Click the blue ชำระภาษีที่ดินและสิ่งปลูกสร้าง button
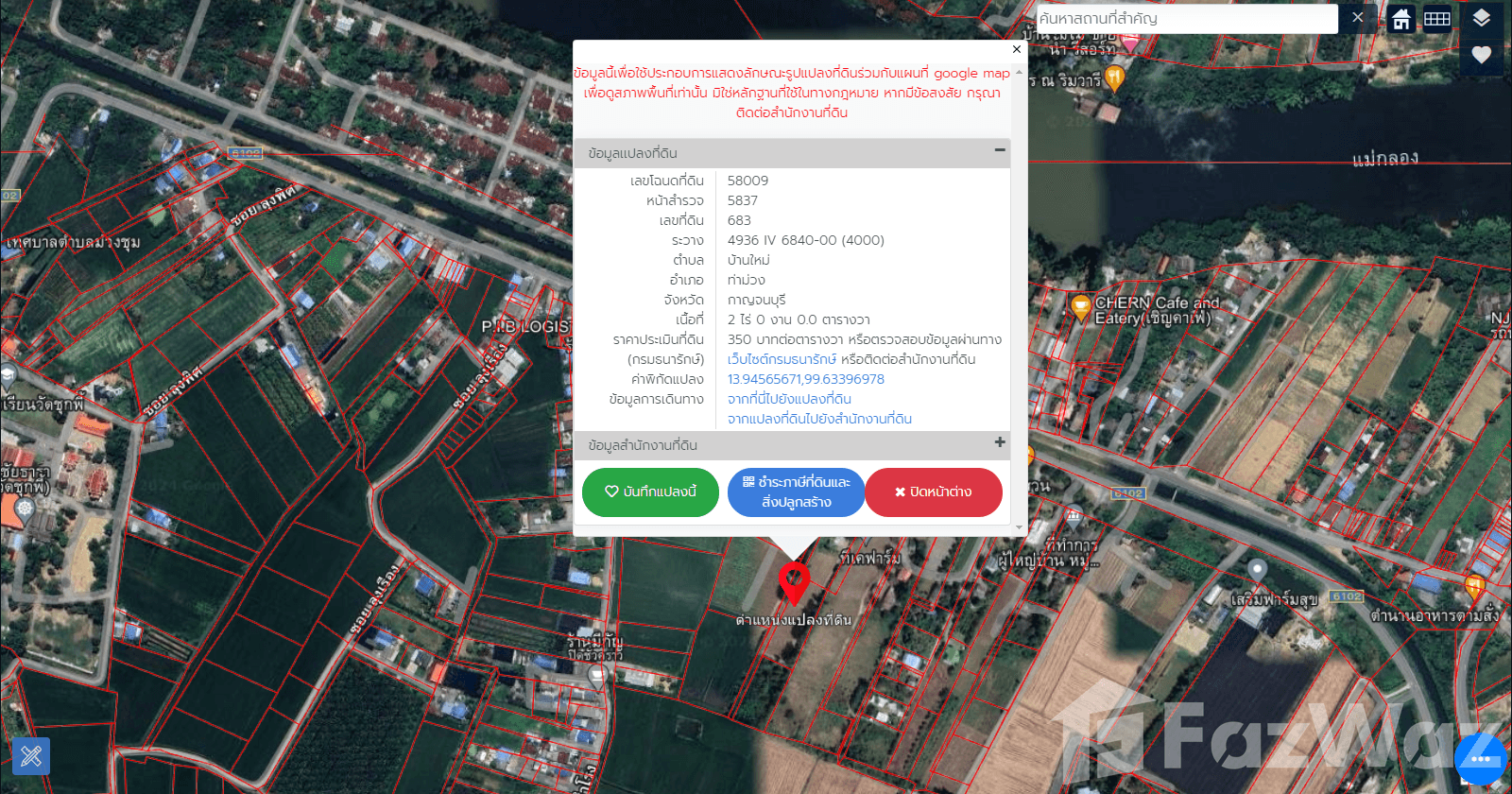The width and height of the screenshot is (1512, 794). (796, 492)
